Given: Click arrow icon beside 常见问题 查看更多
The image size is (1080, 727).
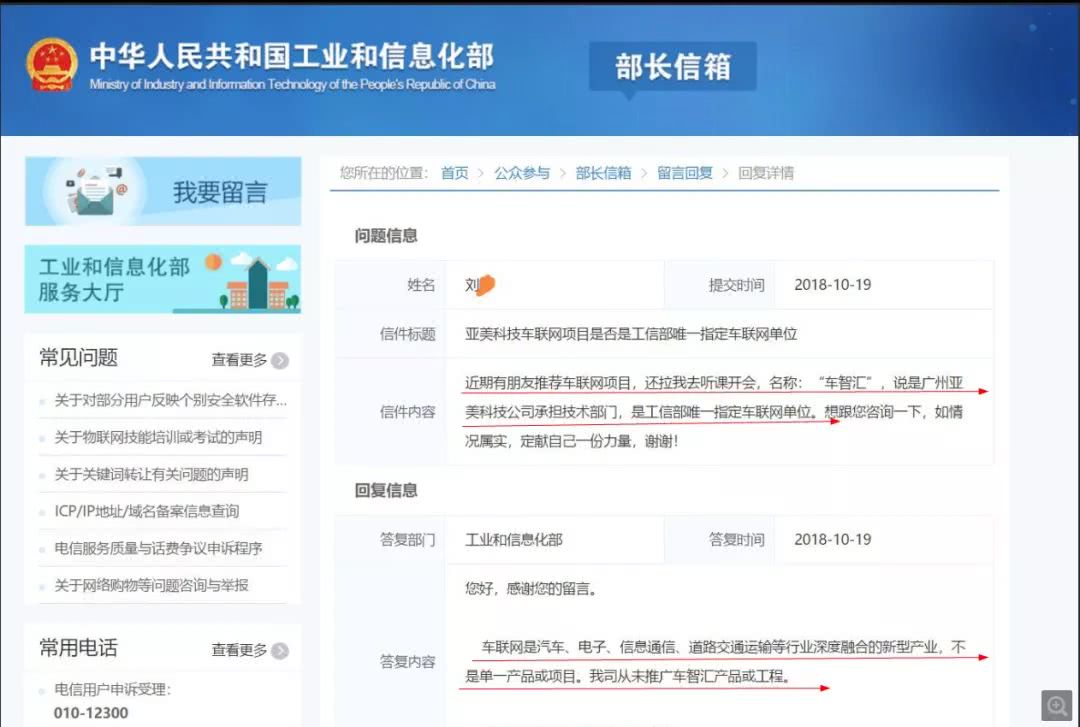Looking at the screenshot, I should (280, 360).
